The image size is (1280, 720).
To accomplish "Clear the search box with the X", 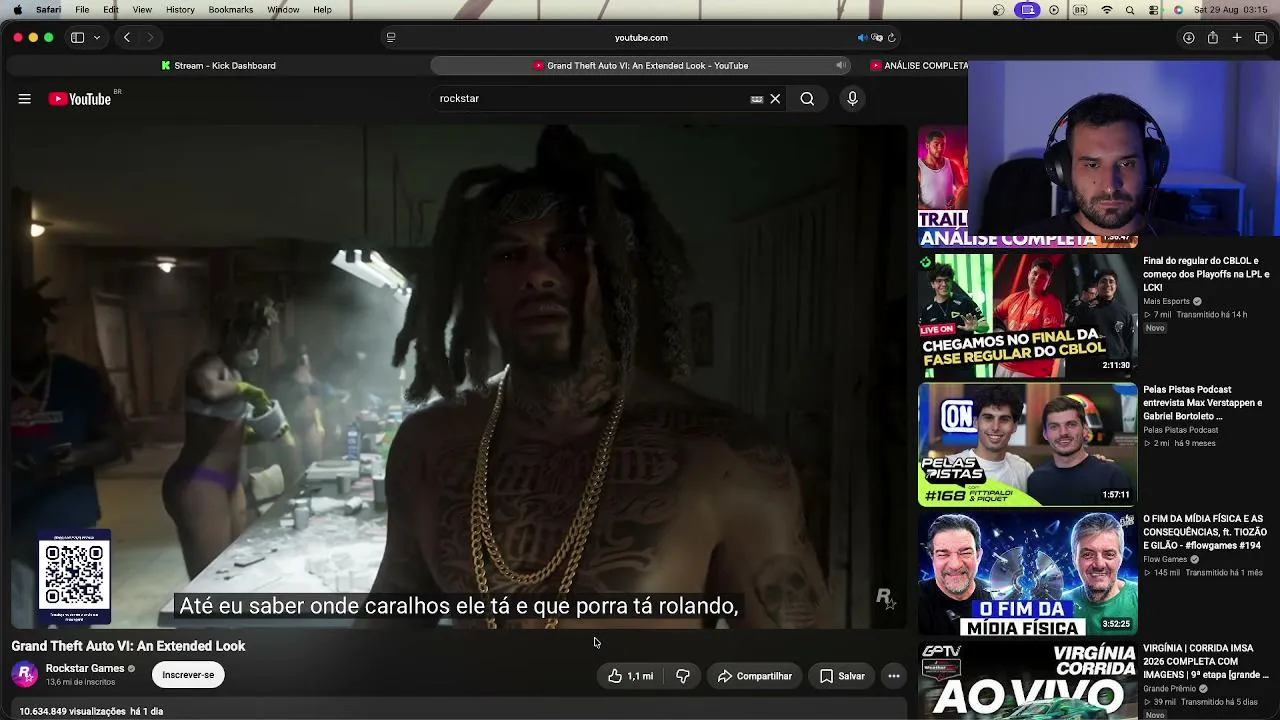I will tap(775, 99).
